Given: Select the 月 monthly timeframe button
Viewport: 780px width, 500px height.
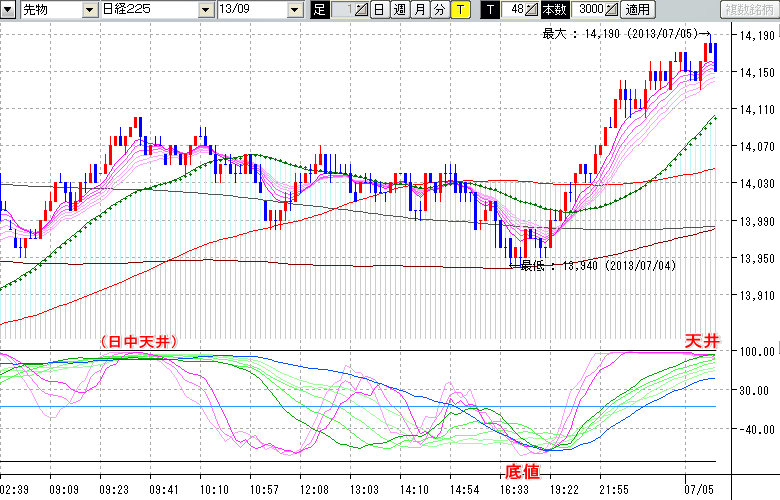Looking at the screenshot, I should pos(419,10).
